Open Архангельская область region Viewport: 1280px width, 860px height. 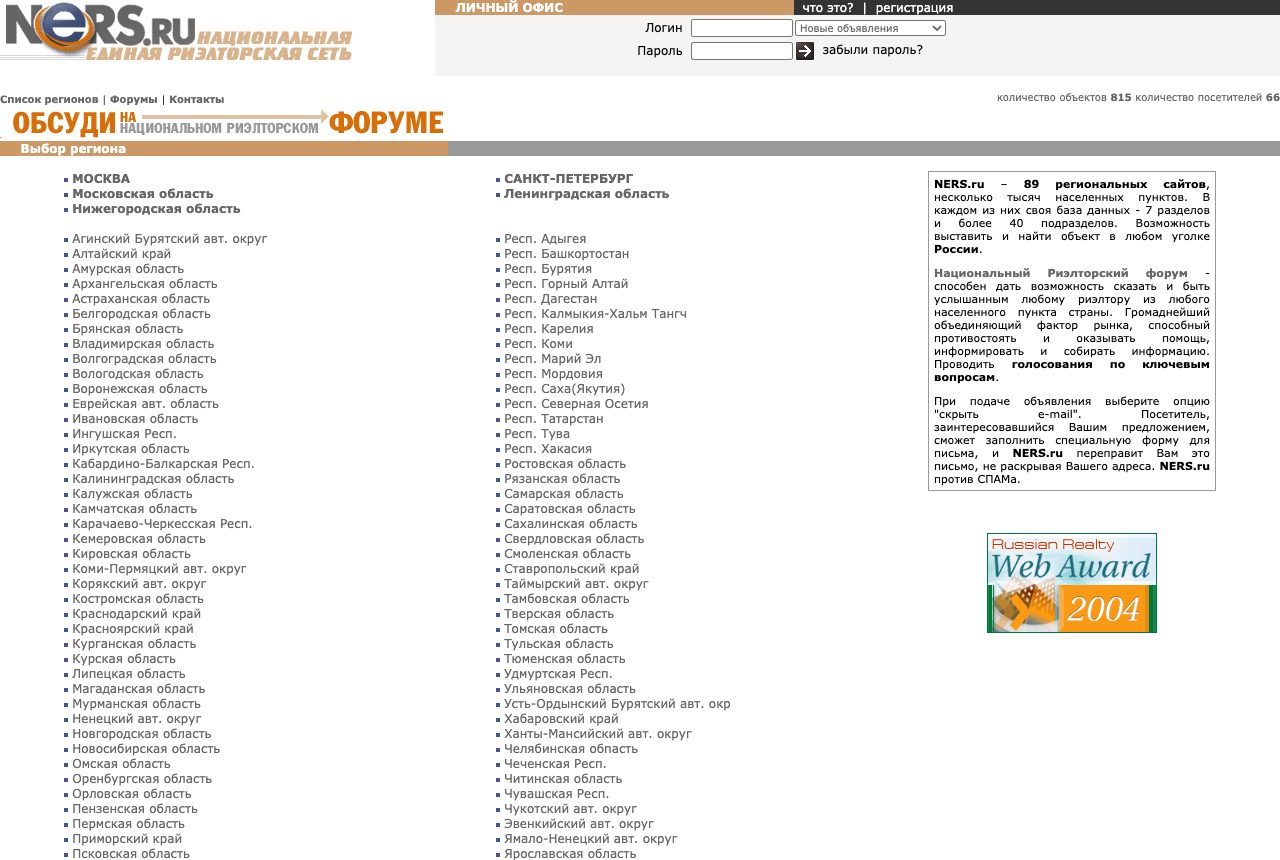click(145, 284)
